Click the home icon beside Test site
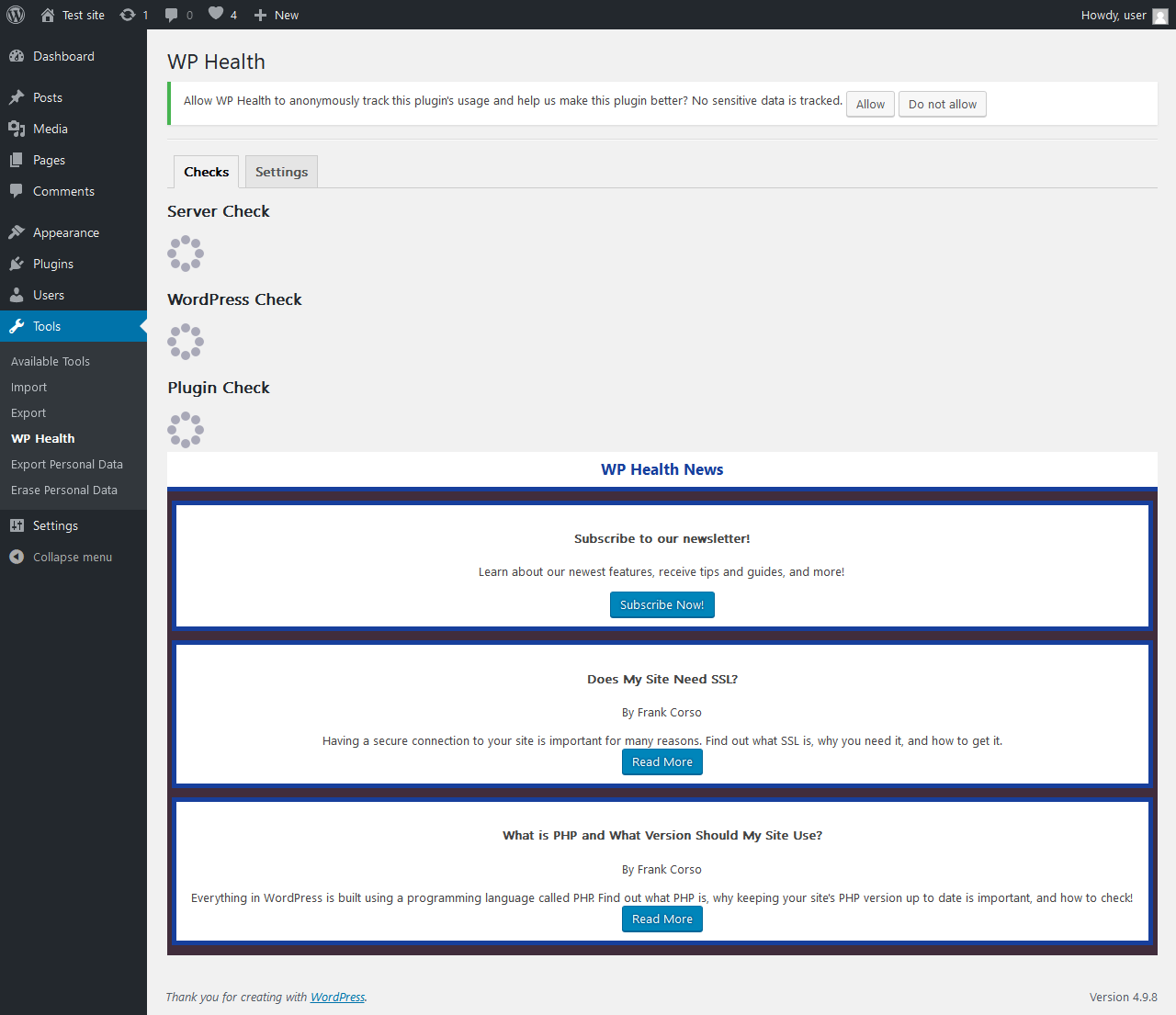Screen dimensions: 1176x1015 (48, 15)
